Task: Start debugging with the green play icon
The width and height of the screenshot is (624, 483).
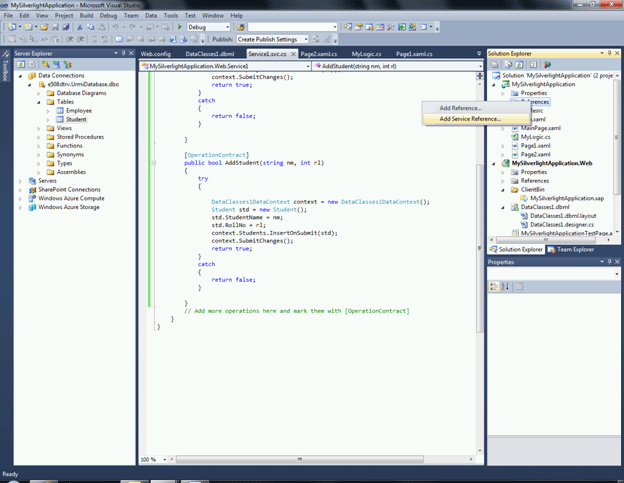Action: pyautogui.click(x=179, y=27)
